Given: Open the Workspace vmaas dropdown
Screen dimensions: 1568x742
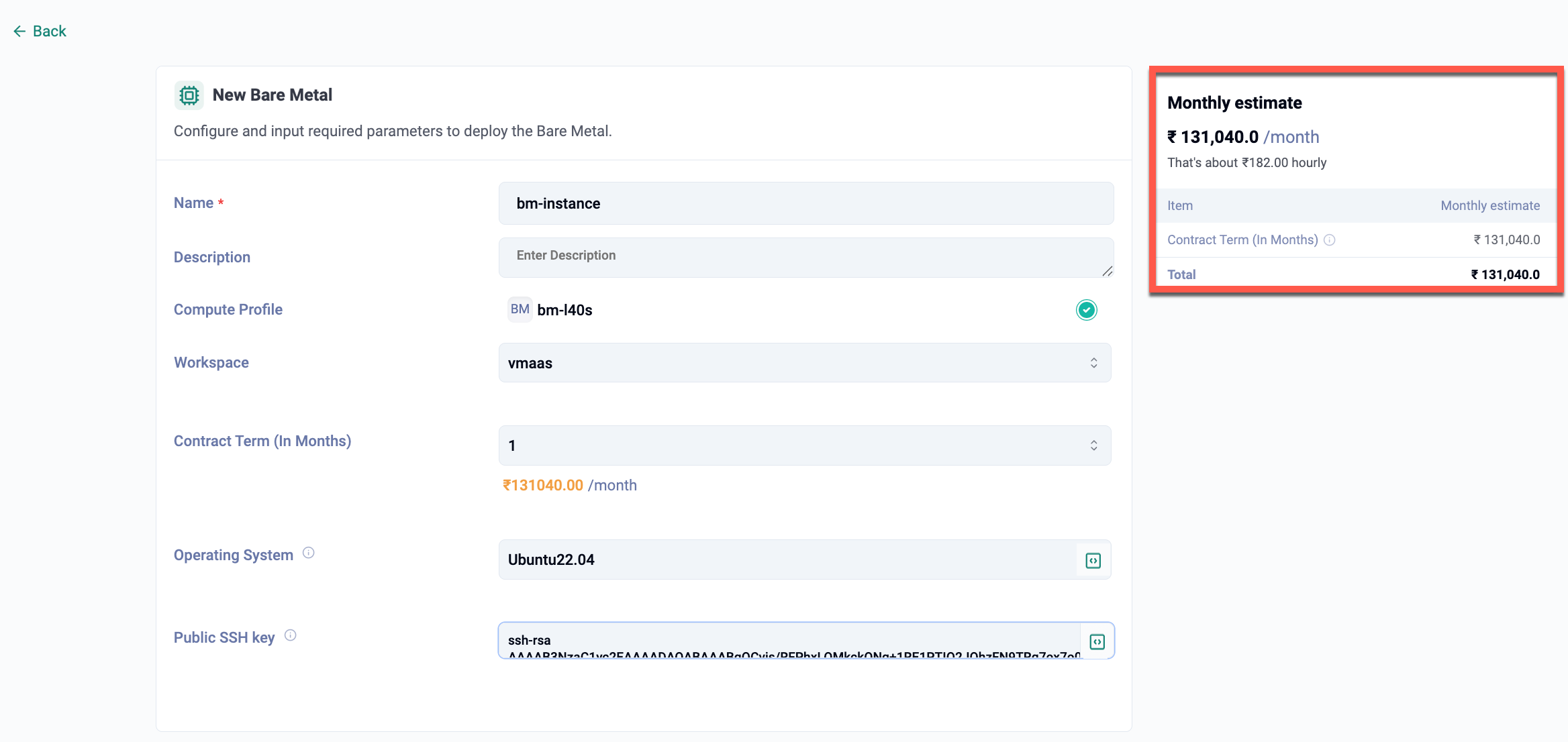Looking at the screenshot, I should [792, 363].
